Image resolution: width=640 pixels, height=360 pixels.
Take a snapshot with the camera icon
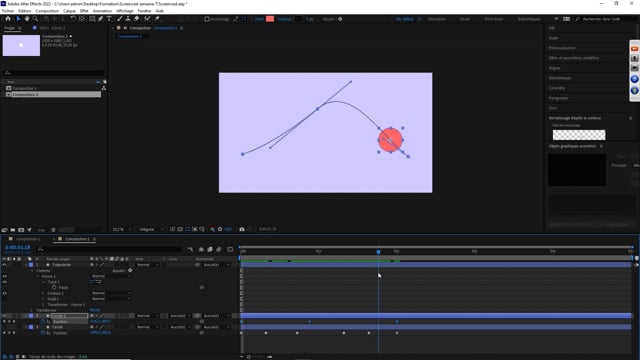242,229
